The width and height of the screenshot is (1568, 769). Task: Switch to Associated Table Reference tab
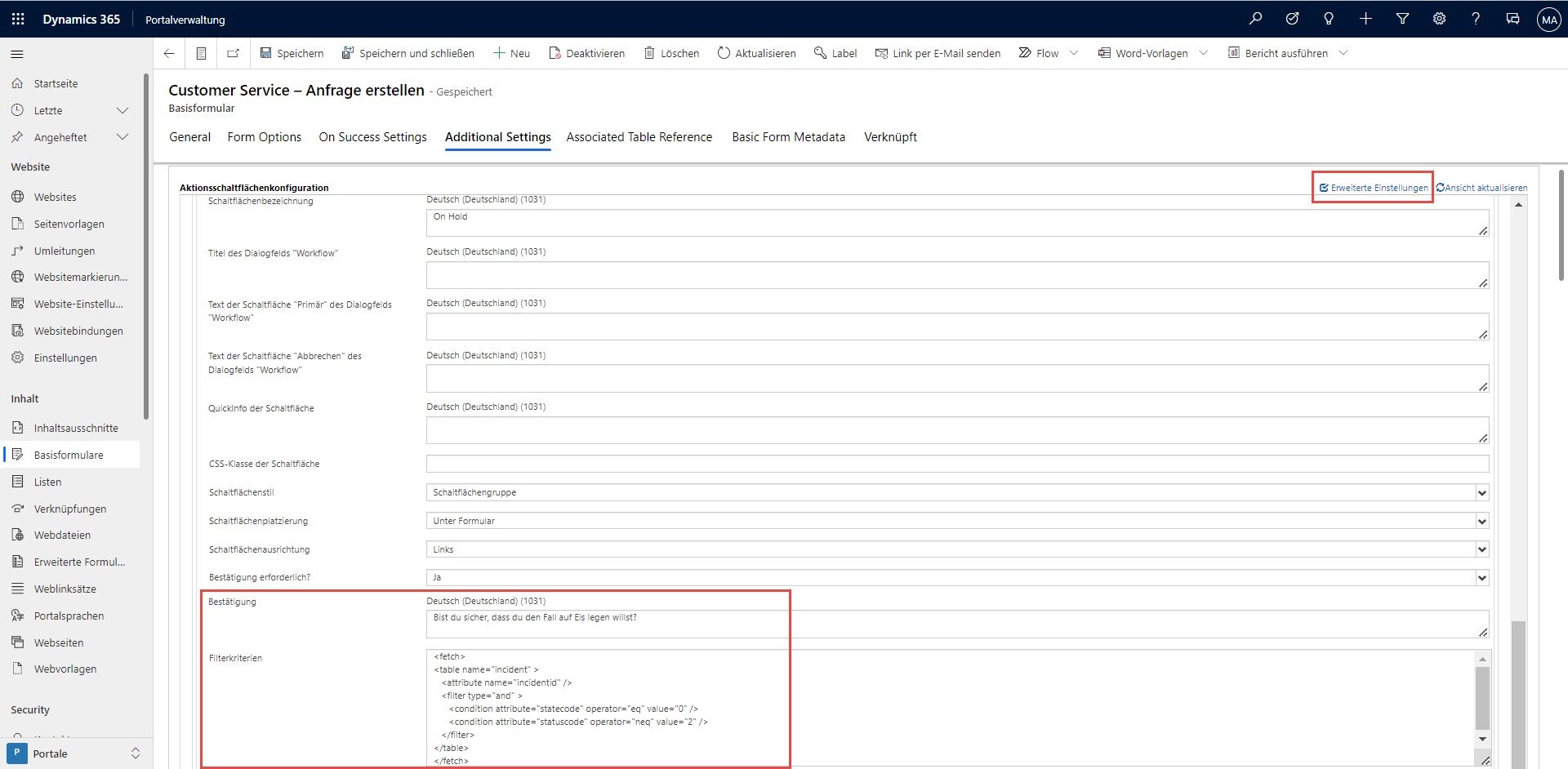[x=639, y=137]
